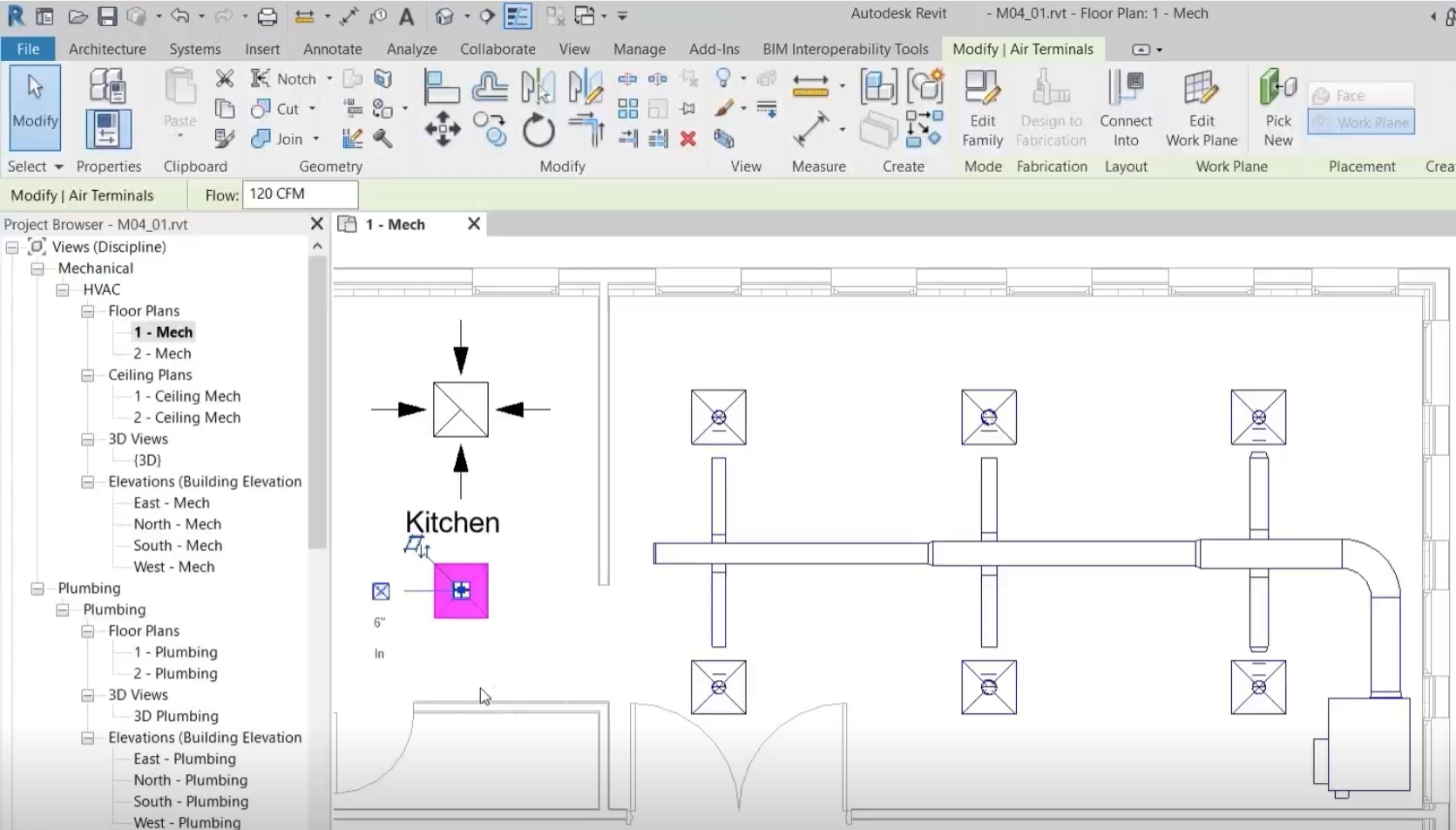This screenshot has width=1456, height=830.
Task: Click the red Delete icon
Action: coord(688,139)
